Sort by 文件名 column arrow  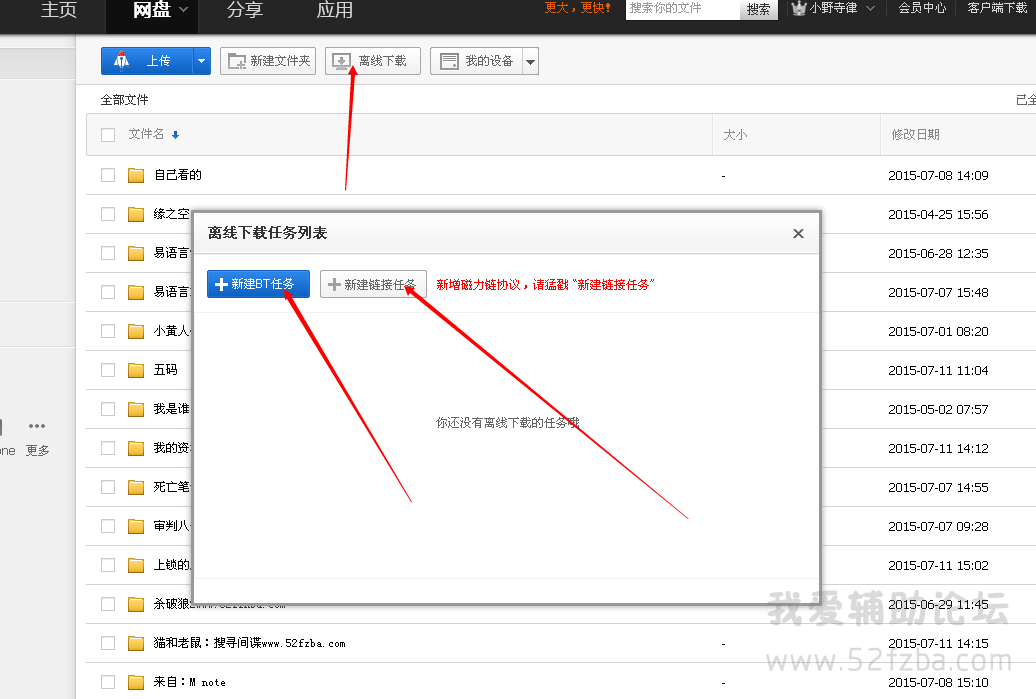176,135
